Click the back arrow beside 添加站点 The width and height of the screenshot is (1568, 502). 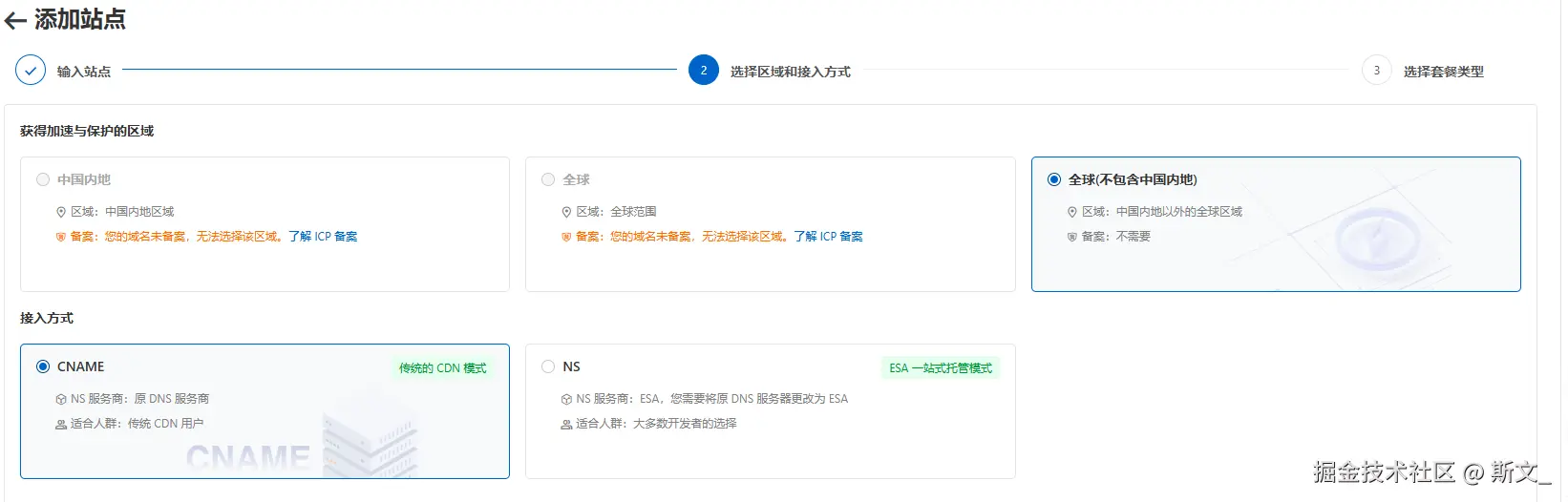coord(15,21)
